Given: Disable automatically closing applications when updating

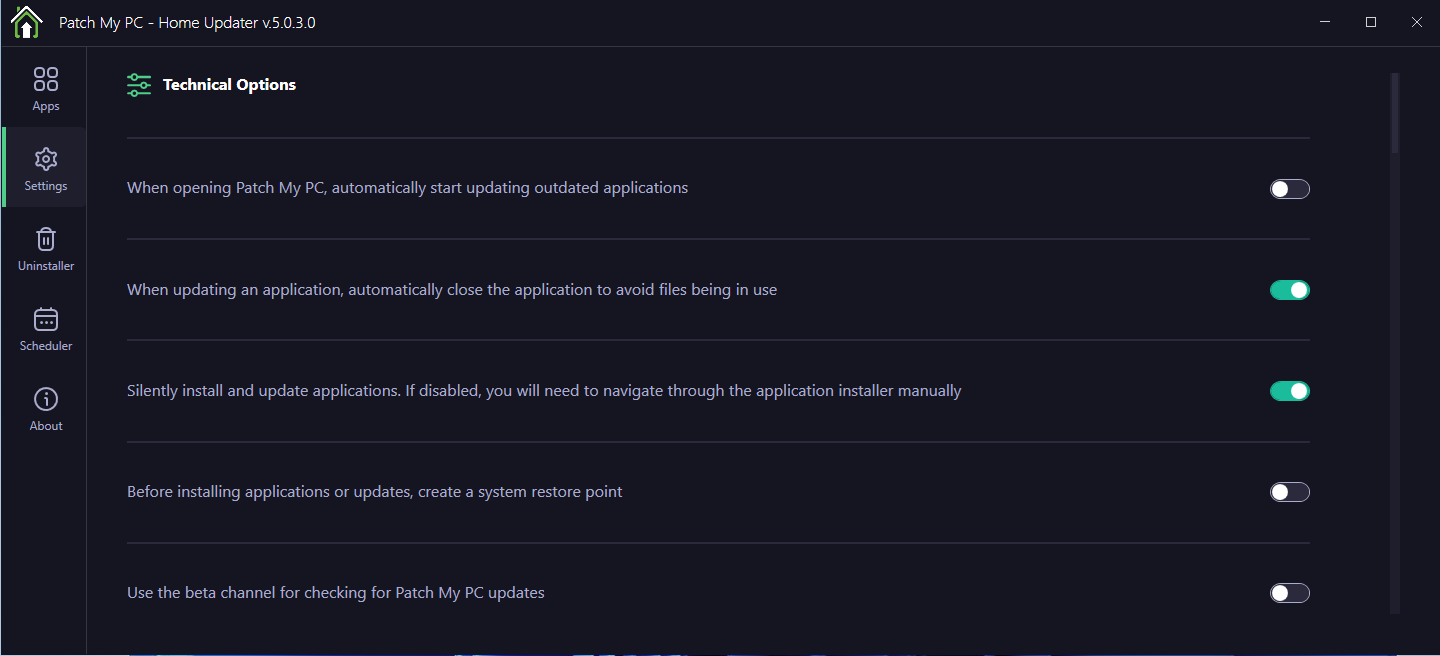Looking at the screenshot, I should (x=1289, y=290).
